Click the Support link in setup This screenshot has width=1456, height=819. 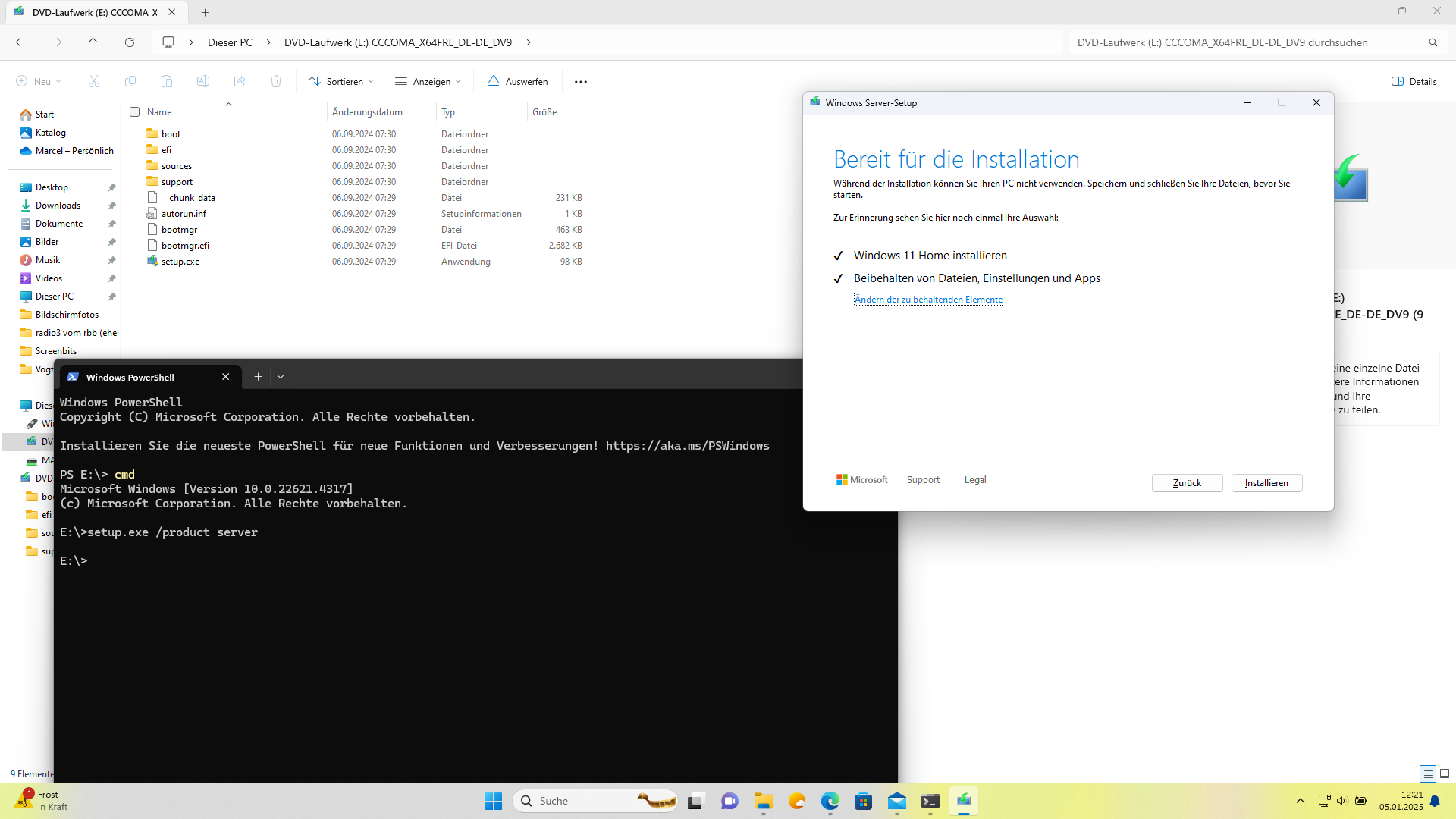pos(923,480)
